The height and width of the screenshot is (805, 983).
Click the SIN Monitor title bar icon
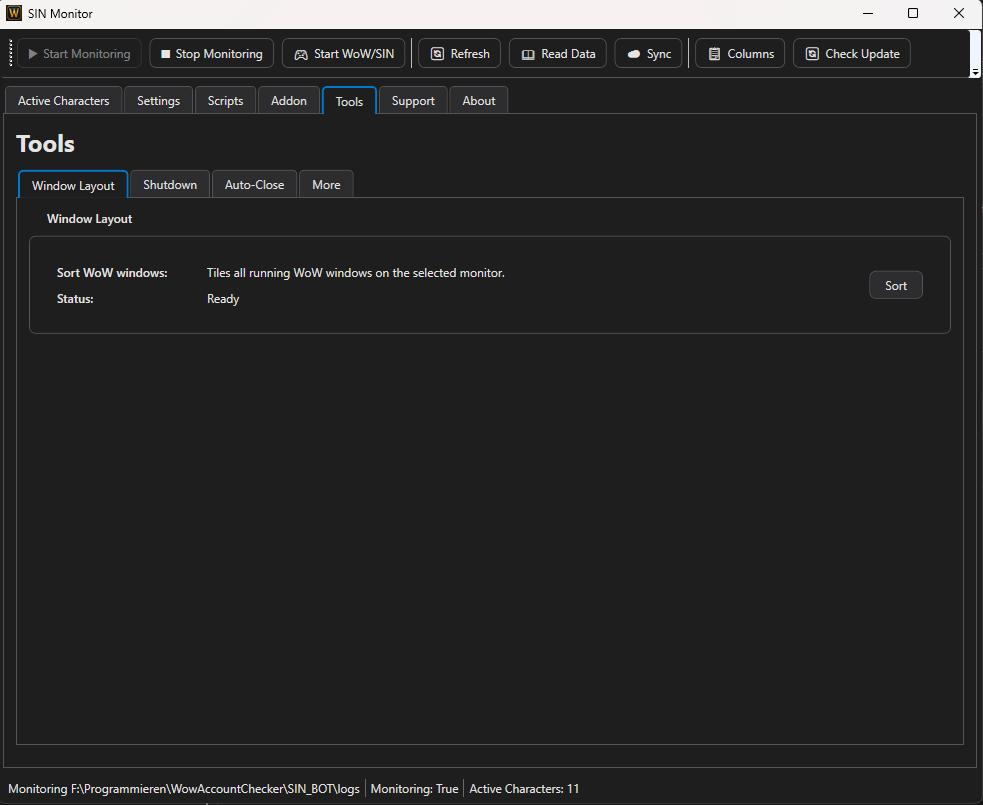point(14,13)
